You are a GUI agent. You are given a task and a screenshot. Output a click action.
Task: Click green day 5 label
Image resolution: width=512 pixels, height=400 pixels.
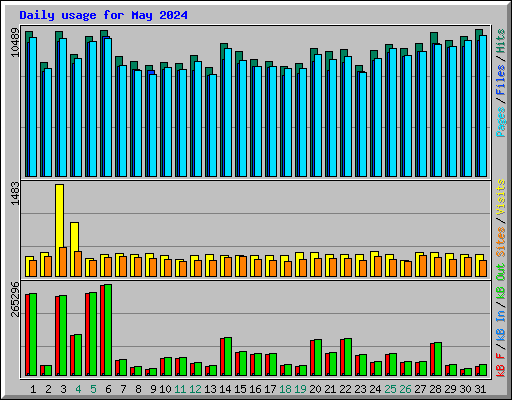(93, 389)
